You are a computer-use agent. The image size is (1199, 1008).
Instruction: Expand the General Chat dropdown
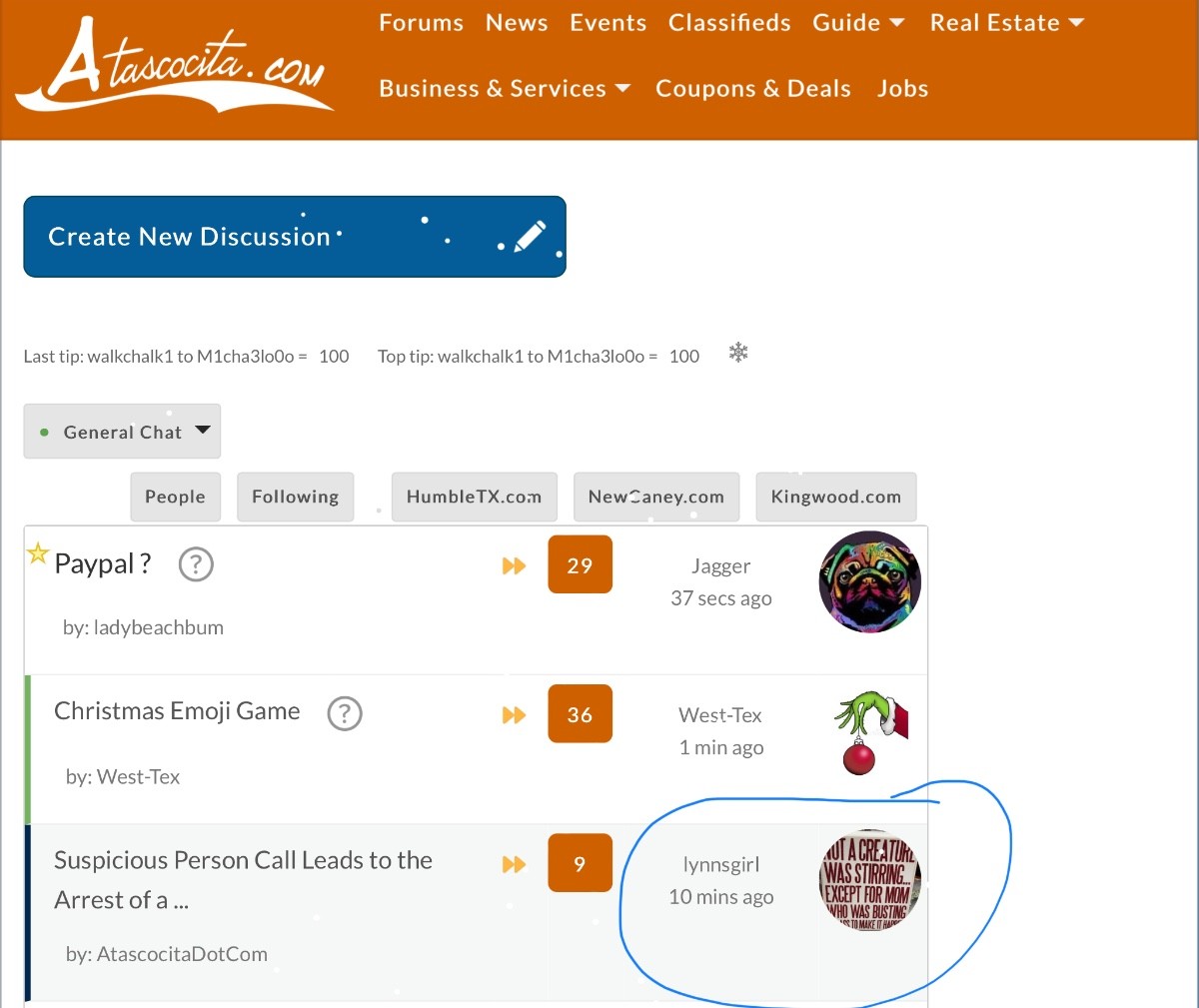[122, 432]
